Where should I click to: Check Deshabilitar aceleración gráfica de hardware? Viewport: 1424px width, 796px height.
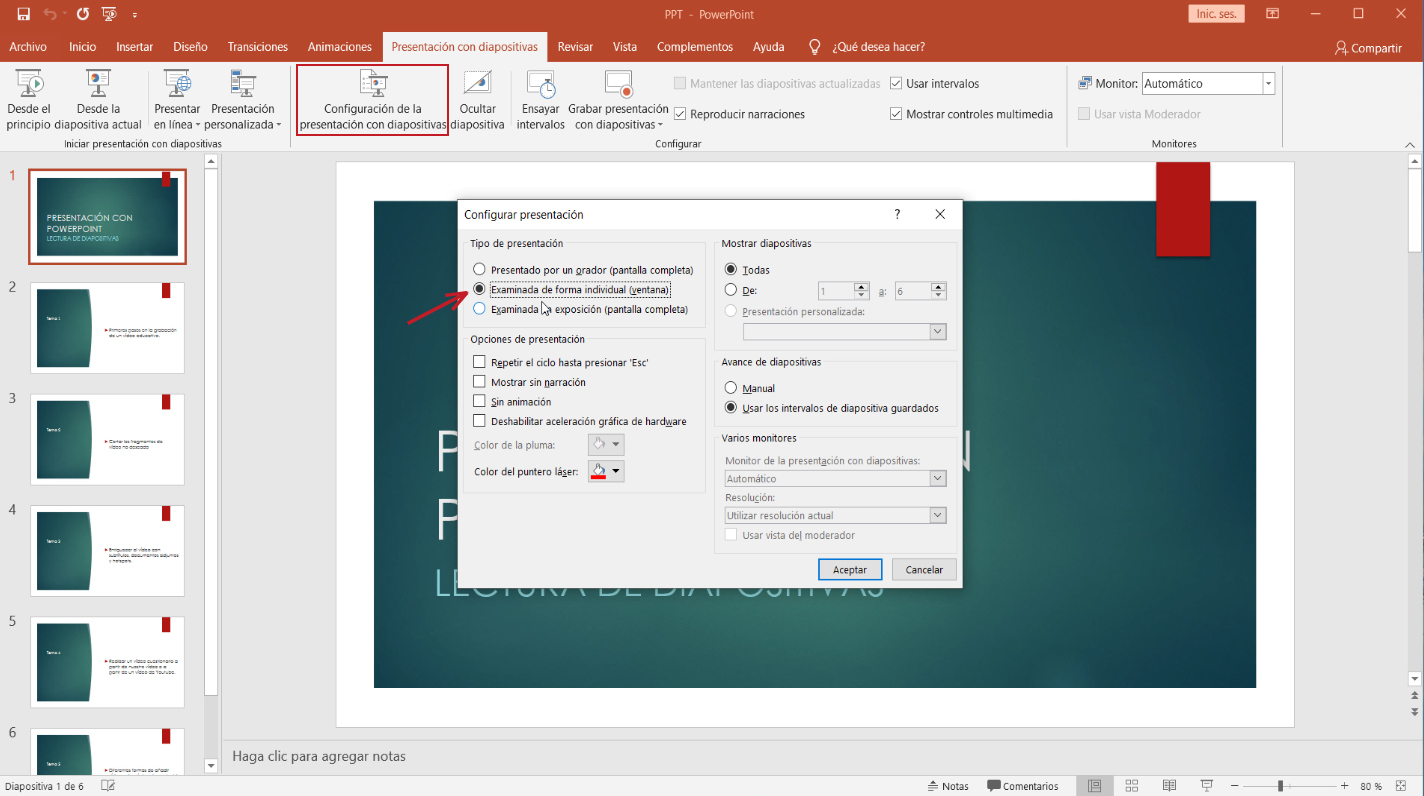[480, 421]
